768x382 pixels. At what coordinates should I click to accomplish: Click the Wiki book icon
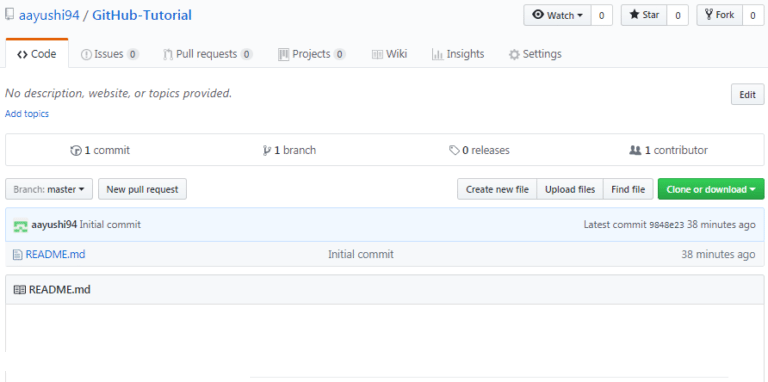click(x=377, y=54)
